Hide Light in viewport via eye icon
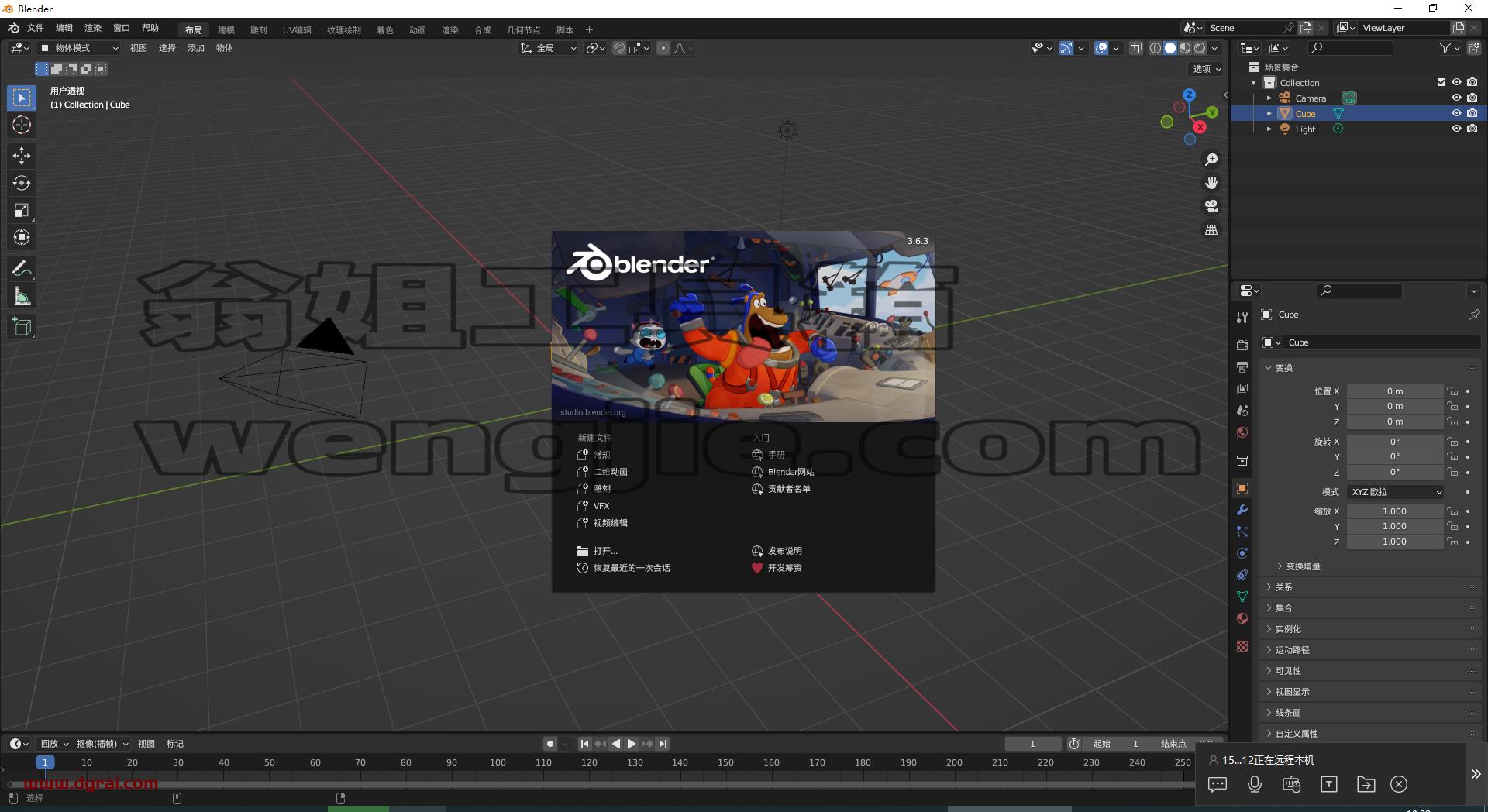 click(x=1456, y=129)
